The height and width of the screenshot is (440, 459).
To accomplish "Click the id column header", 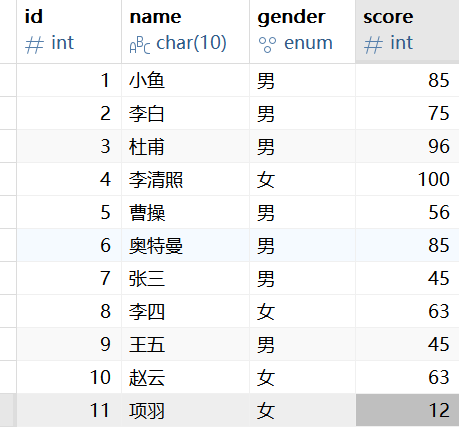I will (69, 31).
